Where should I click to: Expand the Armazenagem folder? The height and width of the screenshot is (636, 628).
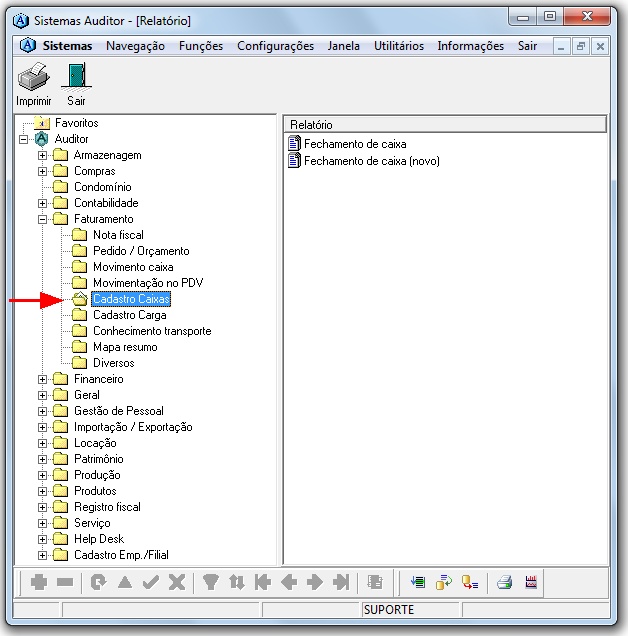[x=42, y=155]
